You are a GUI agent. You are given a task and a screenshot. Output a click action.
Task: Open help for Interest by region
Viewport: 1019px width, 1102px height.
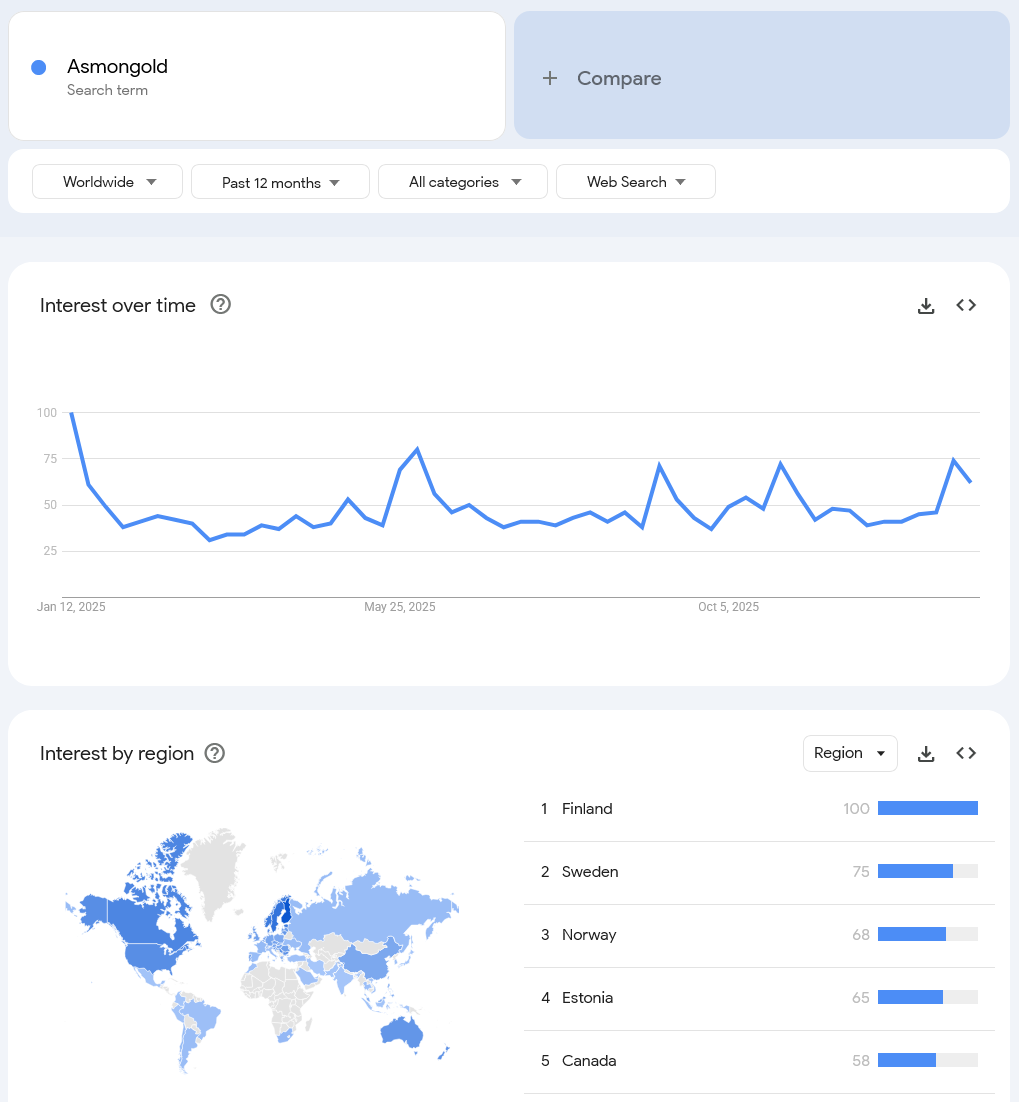click(x=214, y=753)
